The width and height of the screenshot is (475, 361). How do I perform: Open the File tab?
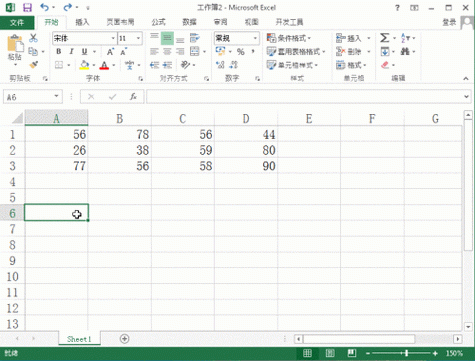pos(17,22)
